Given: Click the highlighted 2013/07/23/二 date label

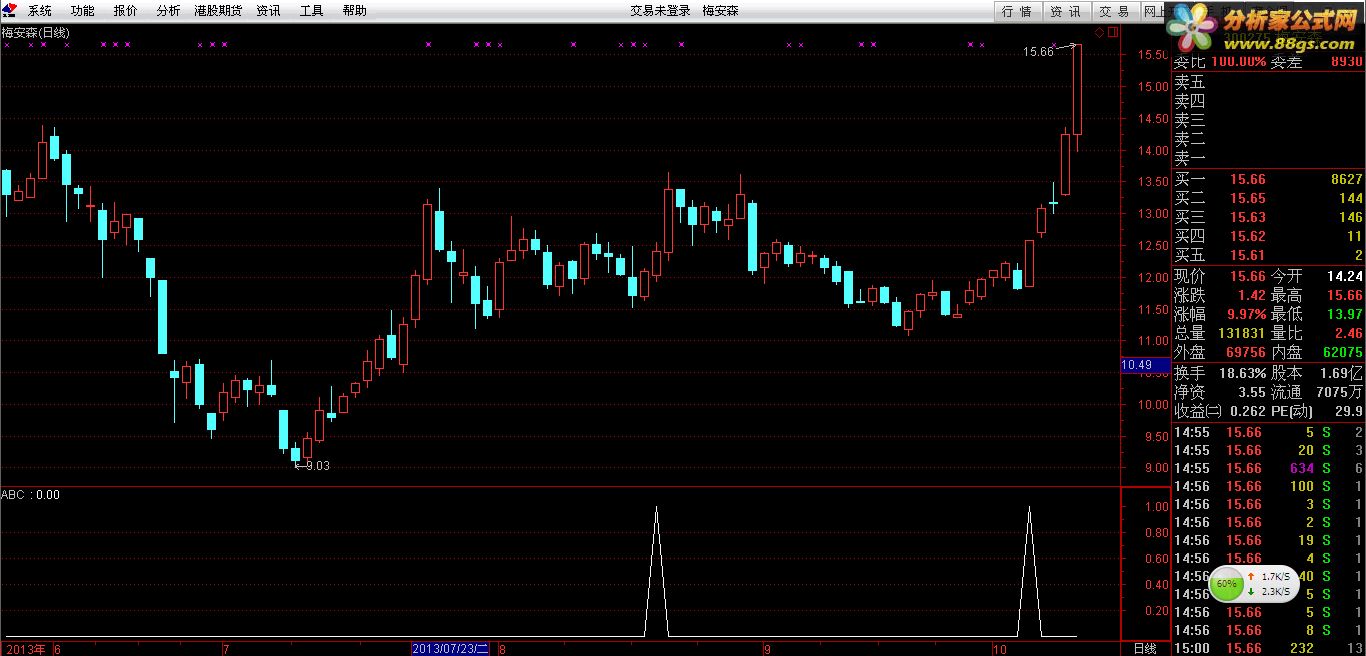Looking at the screenshot, I should click(450, 649).
